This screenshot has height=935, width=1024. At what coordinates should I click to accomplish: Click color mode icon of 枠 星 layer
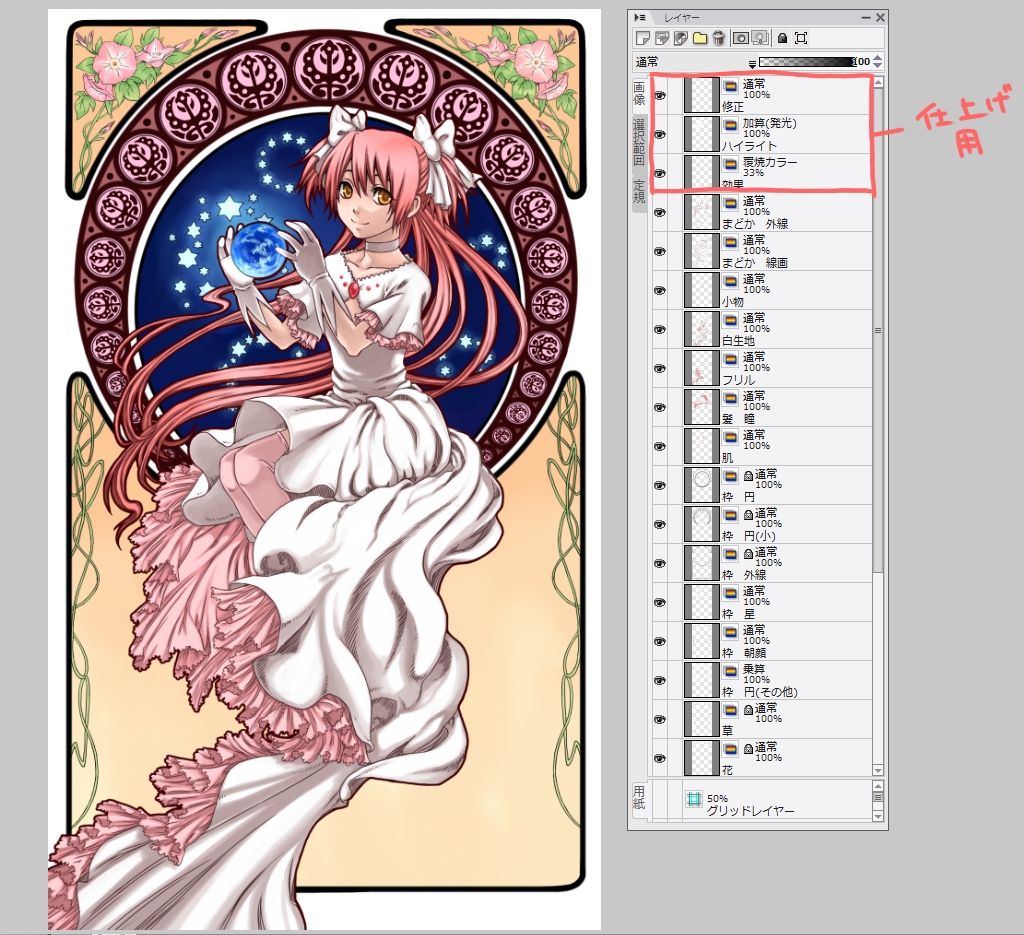(731, 592)
